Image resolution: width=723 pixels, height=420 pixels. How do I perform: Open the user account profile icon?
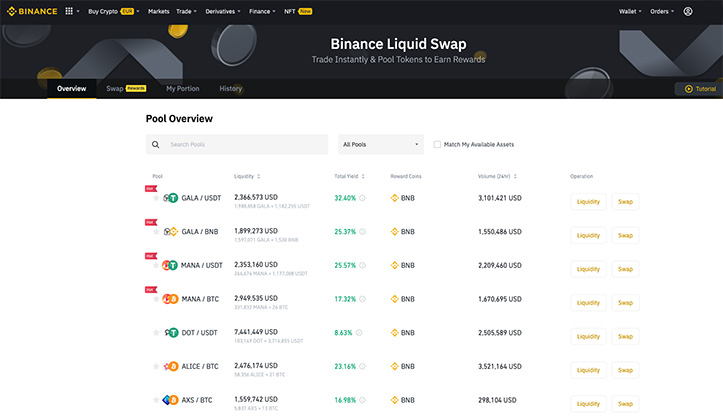coord(687,11)
